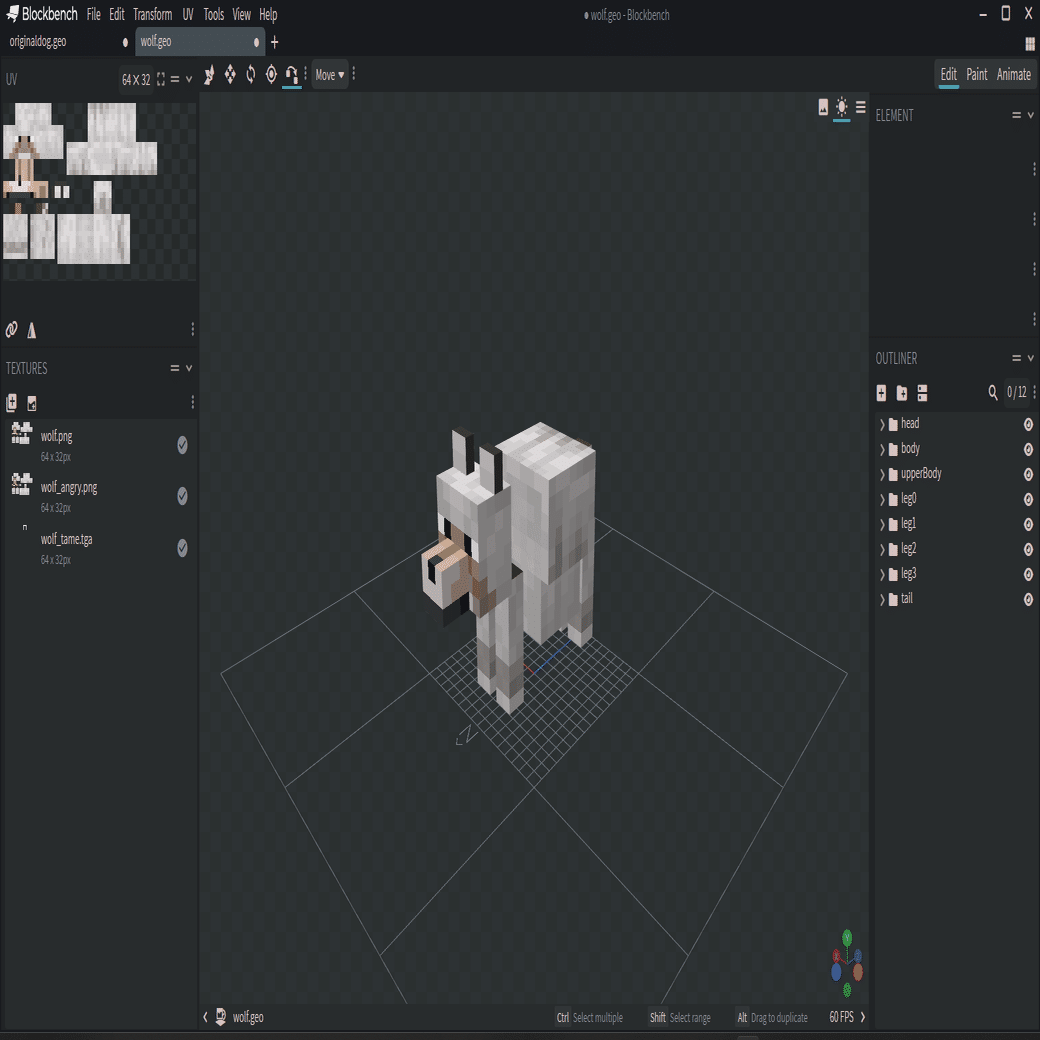The image size is (1040, 1040).
Task: Toggle visibility of upperBody group
Action: click(x=1028, y=474)
